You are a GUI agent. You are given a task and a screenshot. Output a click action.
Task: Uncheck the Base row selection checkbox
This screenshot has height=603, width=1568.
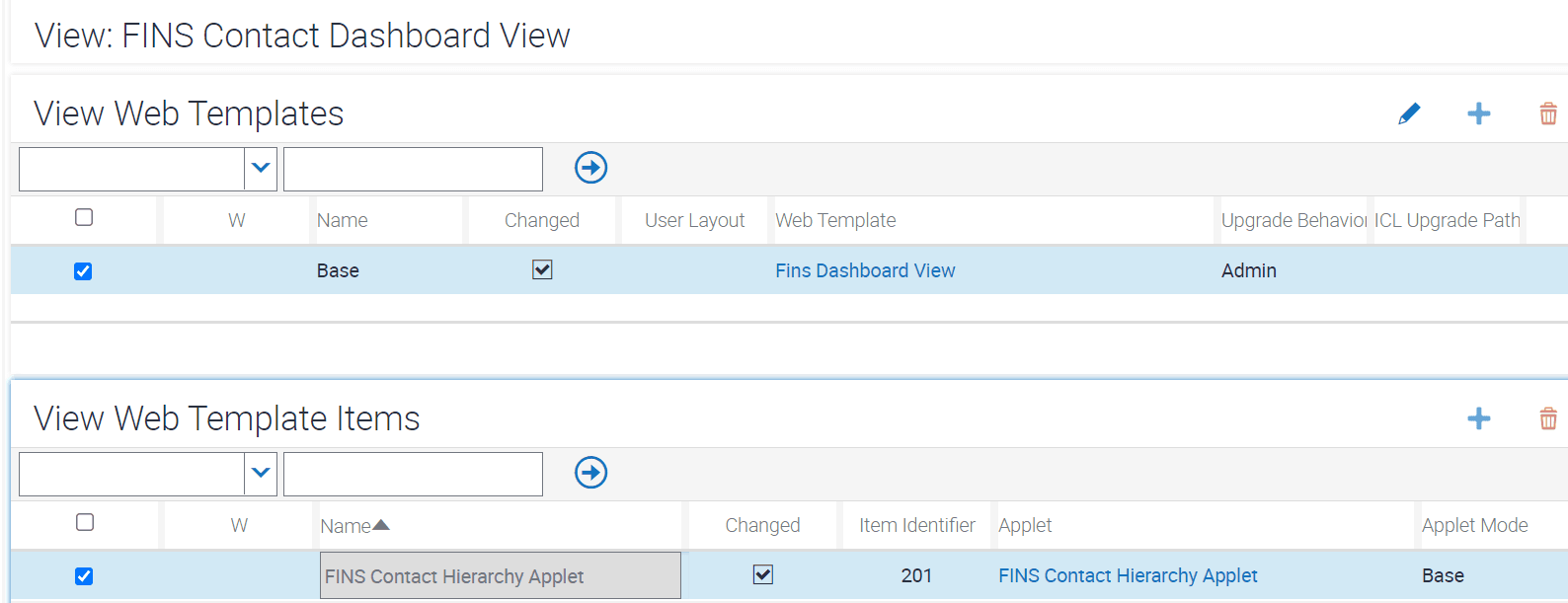(83, 271)
